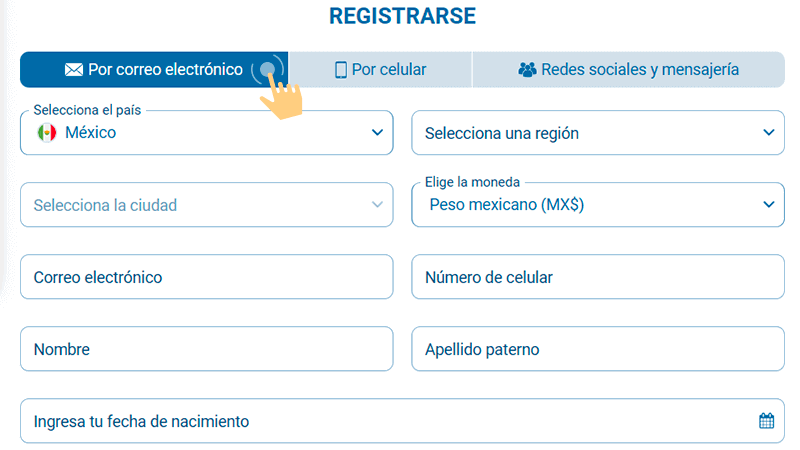Click the Nombre input field
The image size is (800, 450).
(206, 350)
